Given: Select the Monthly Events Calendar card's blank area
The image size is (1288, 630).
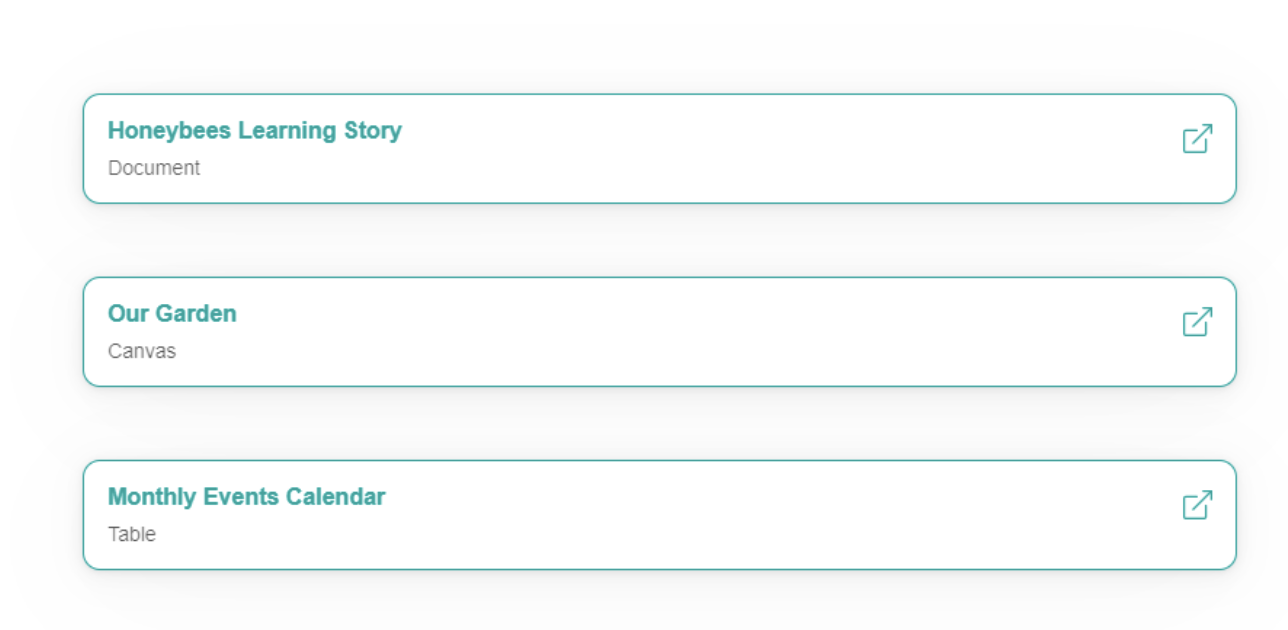Looking at the screenshot, I should click(700, 515).
